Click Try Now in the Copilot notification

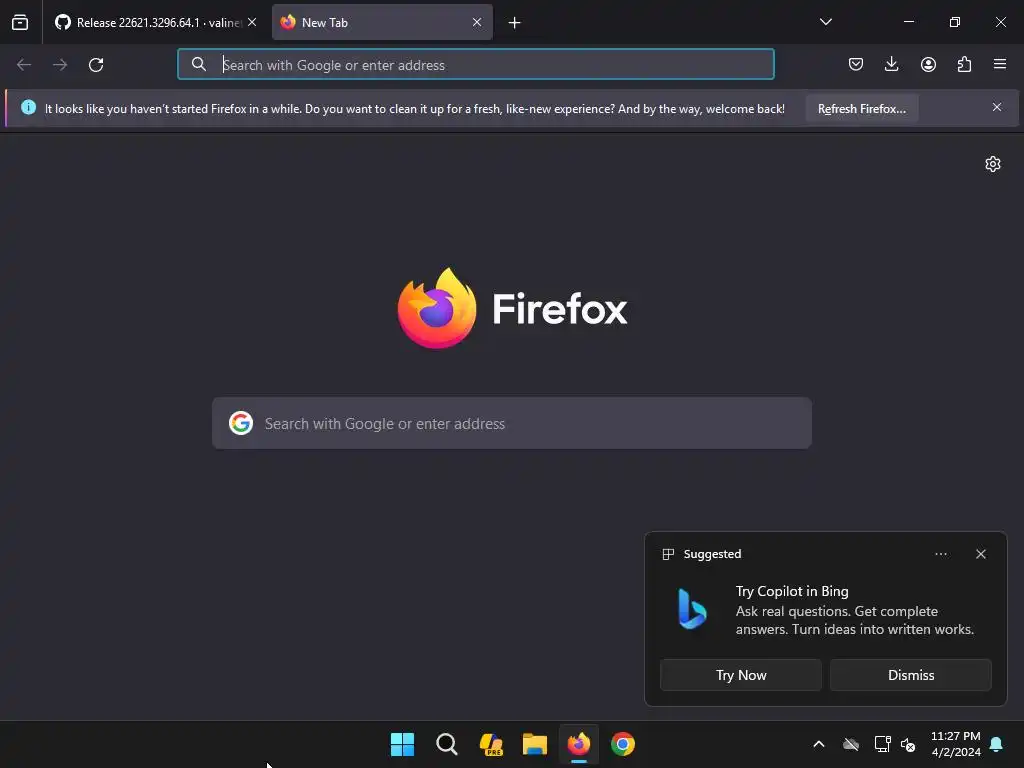[741, 675]
